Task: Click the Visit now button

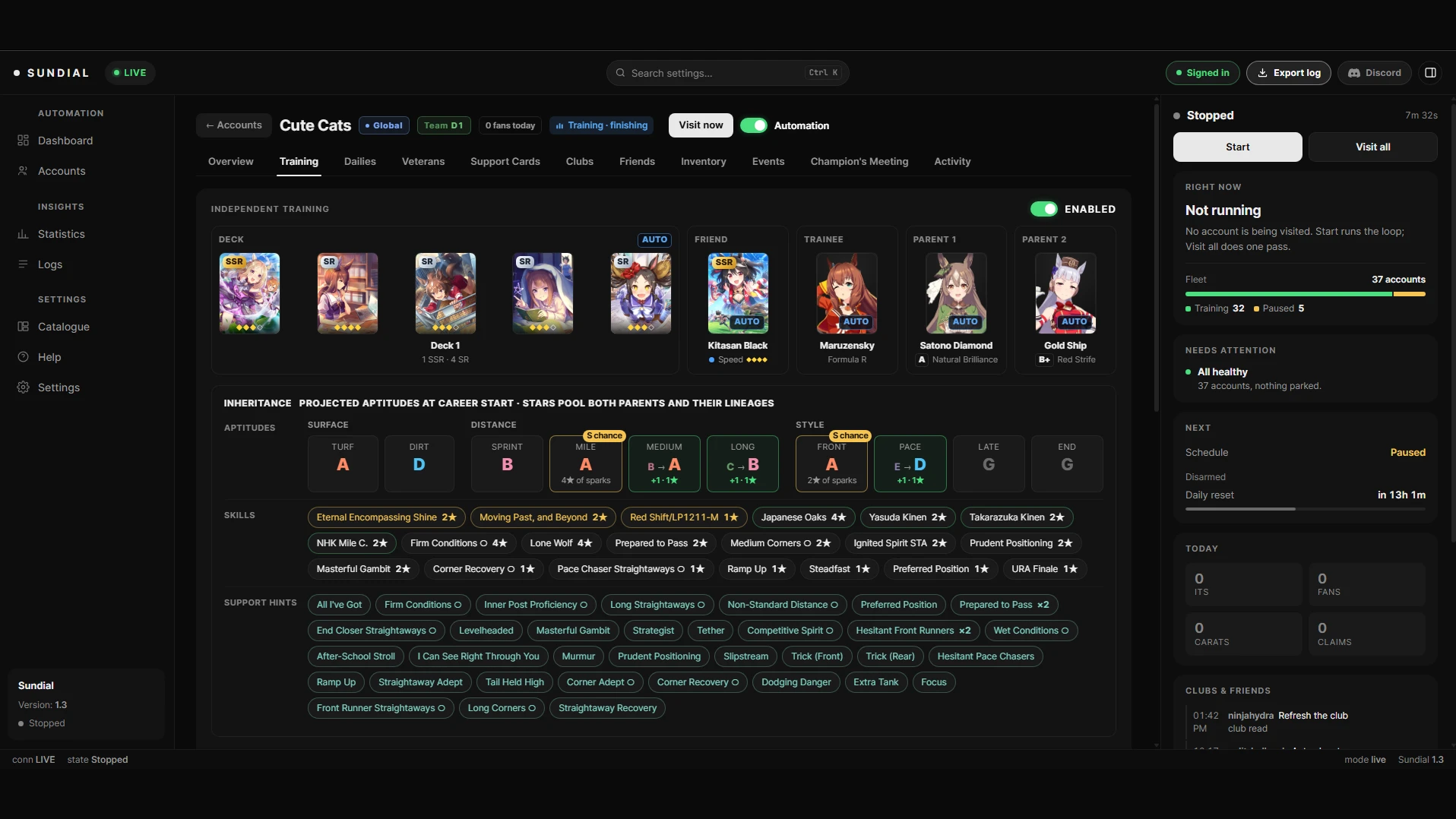Action: pyautogui.click(x=701, y=125)
